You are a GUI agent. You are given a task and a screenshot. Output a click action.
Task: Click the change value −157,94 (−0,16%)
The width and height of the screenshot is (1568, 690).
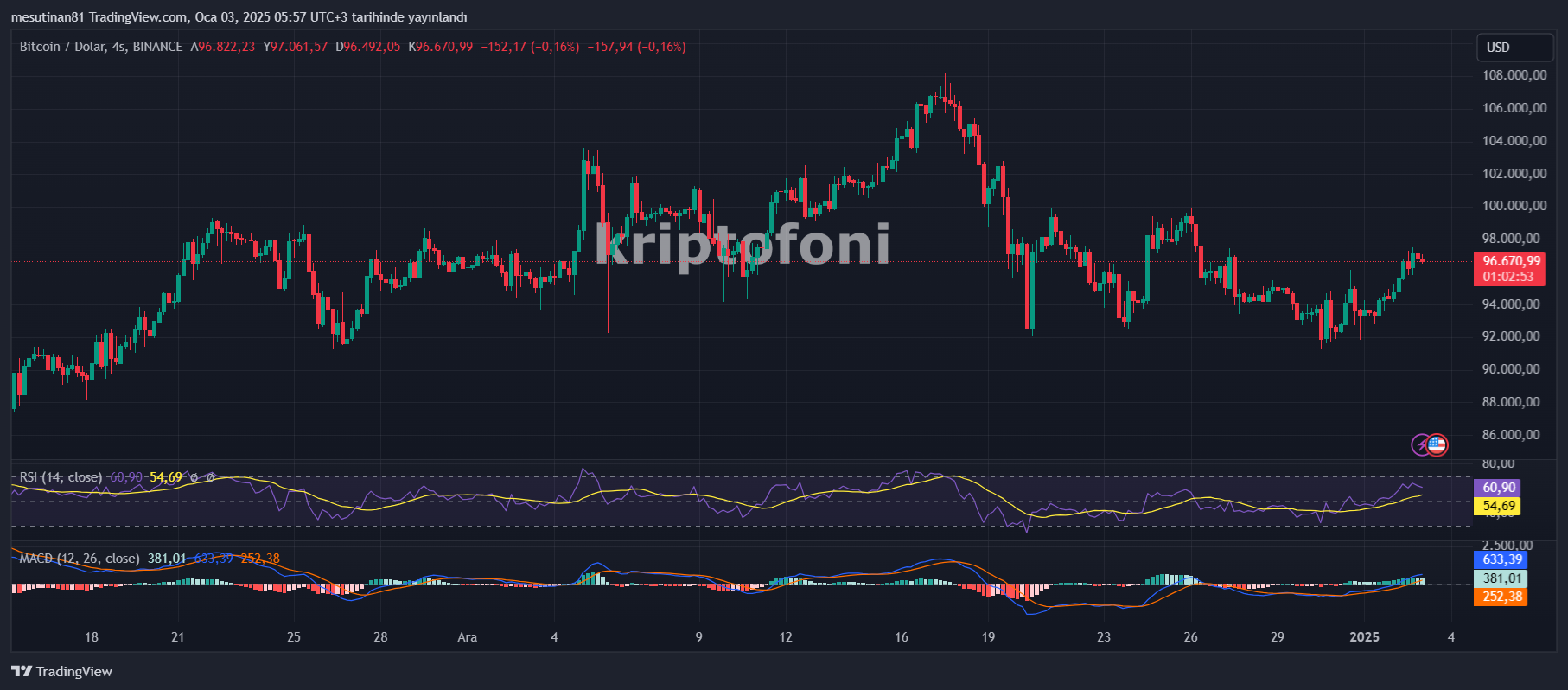click(x=636, y=47)
